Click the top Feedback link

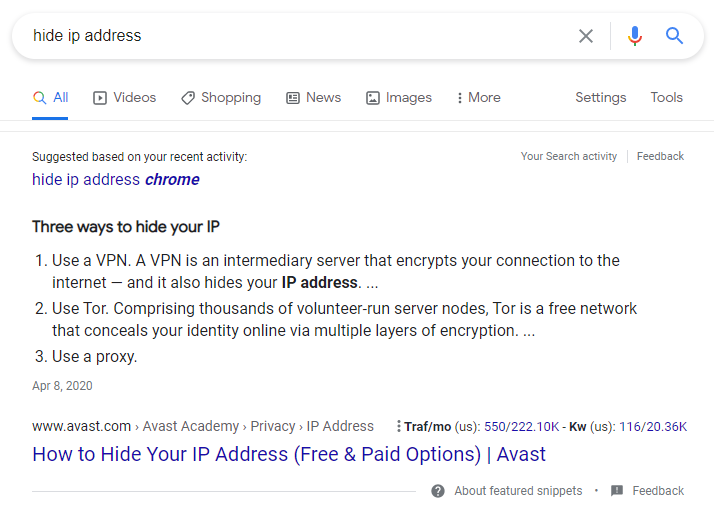tap(660, 156)
